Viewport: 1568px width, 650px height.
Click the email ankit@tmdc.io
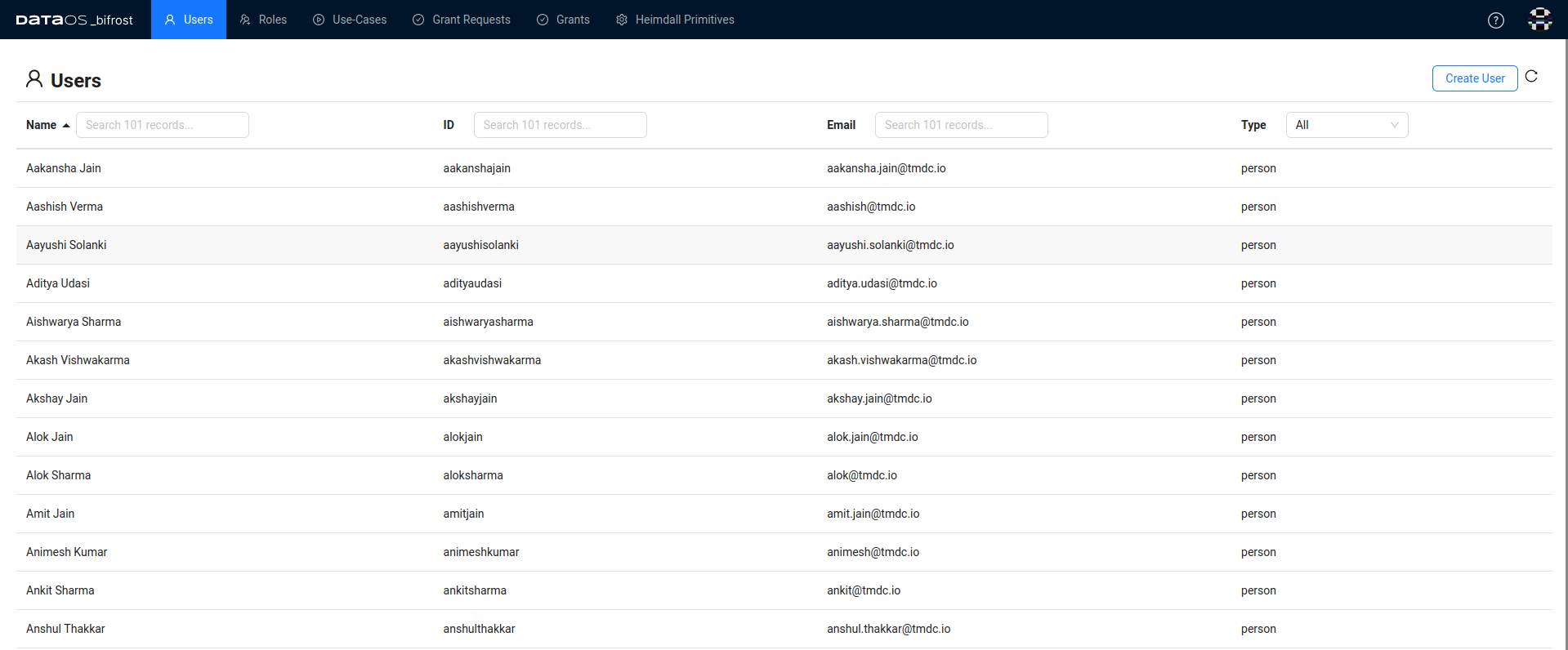(864, 590)
